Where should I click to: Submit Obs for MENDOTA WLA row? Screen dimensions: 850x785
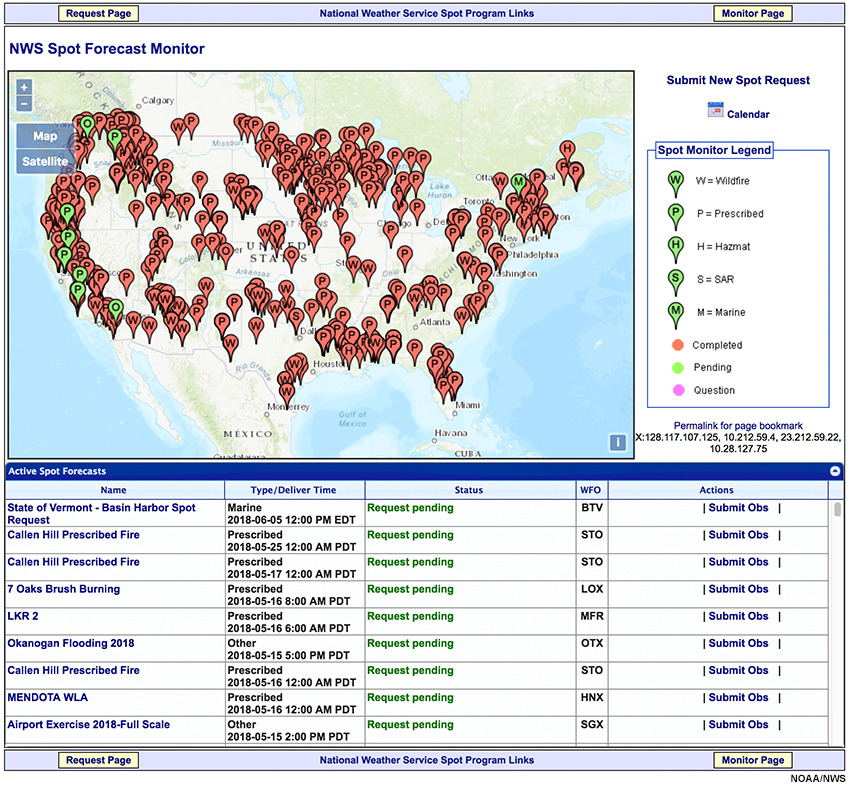(x=738, y=697)
